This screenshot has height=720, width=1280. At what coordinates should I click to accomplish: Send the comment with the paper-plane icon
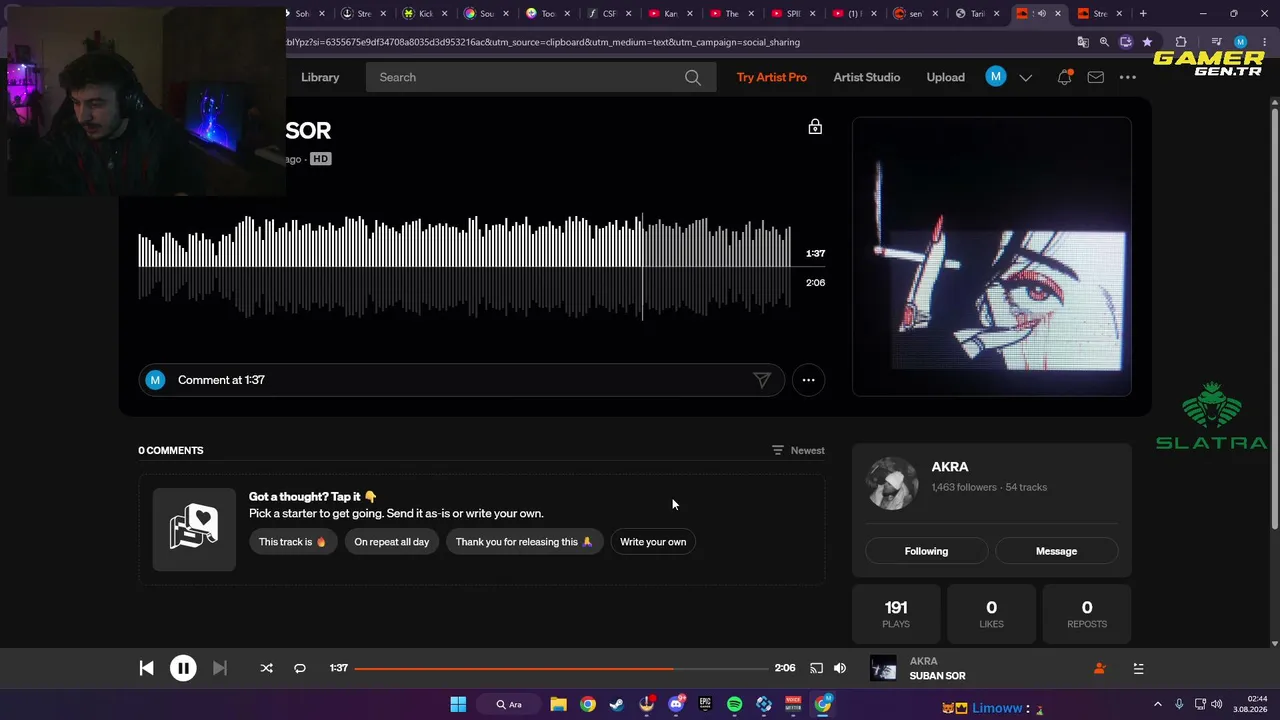click(x=762, y=380)
